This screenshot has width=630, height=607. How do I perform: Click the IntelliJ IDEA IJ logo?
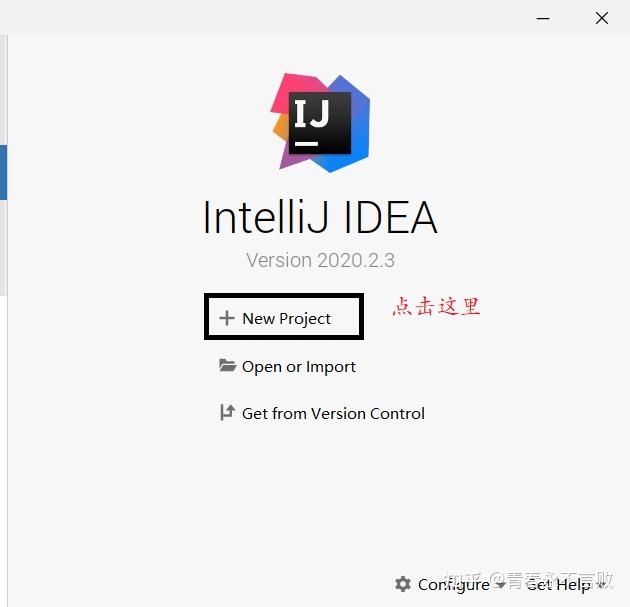(320, 123)
